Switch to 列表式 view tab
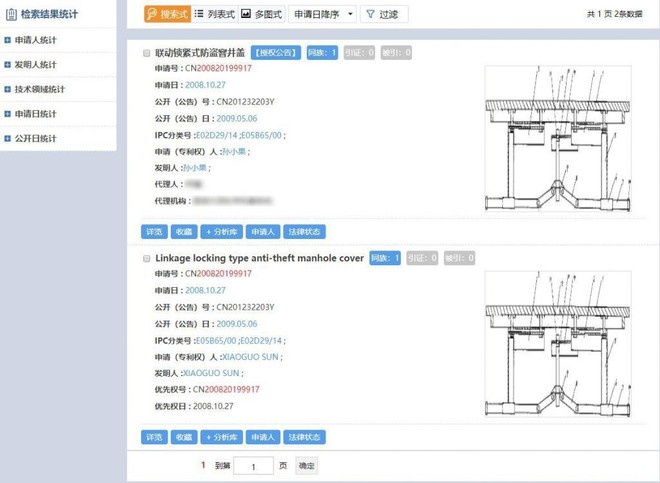The width and height of the screenshot is (660, 483). (x=215, y=14)
